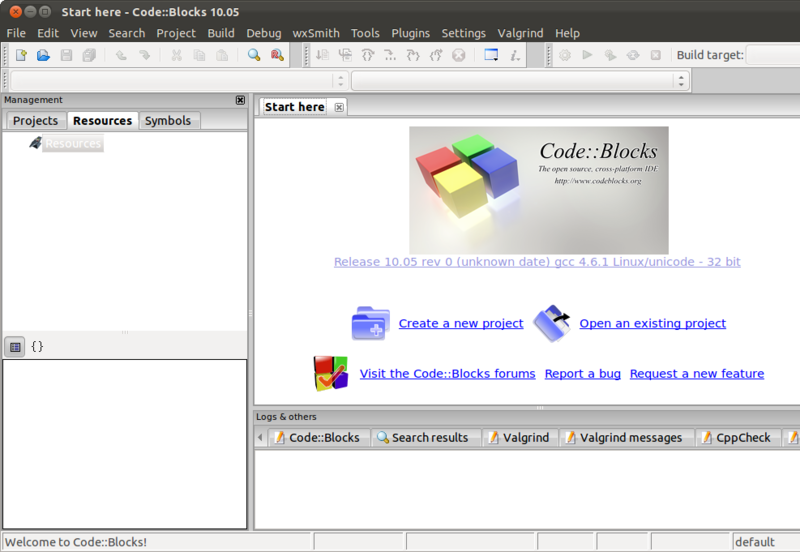This screenshot has height=552, width=800.
Task: Open the Settings menu
Action: tap(463, 33)
